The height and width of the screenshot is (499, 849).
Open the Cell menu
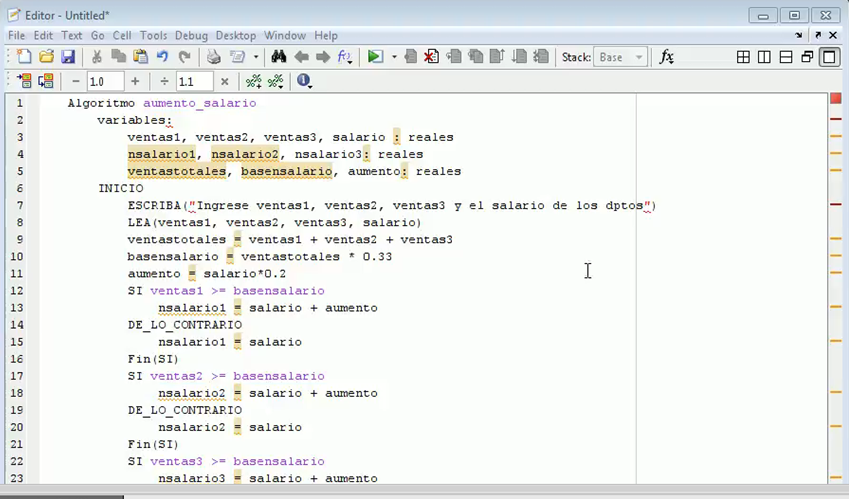(122, 35)
